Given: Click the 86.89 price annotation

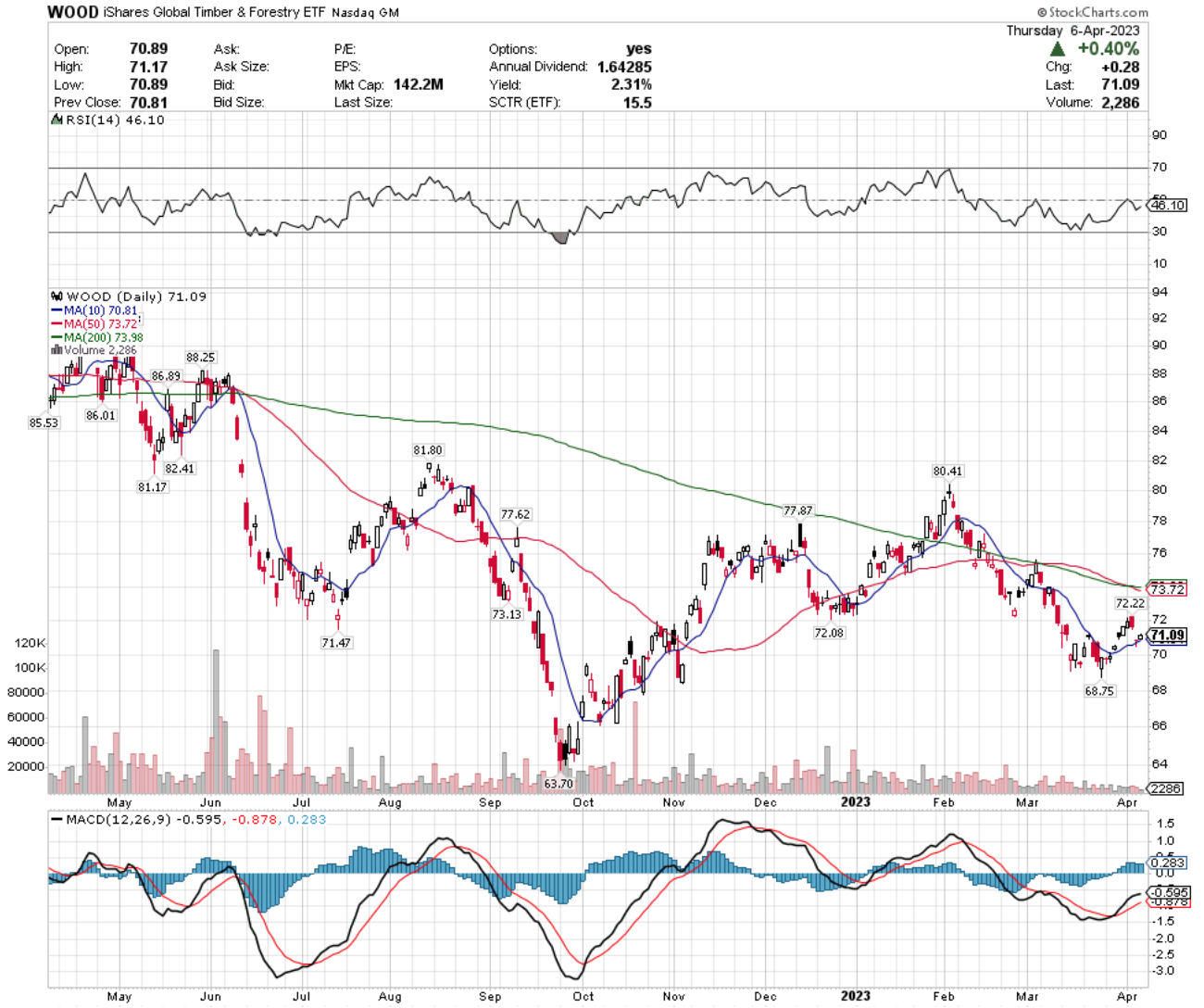Looking at the screenshot, I should pos(166,376).
